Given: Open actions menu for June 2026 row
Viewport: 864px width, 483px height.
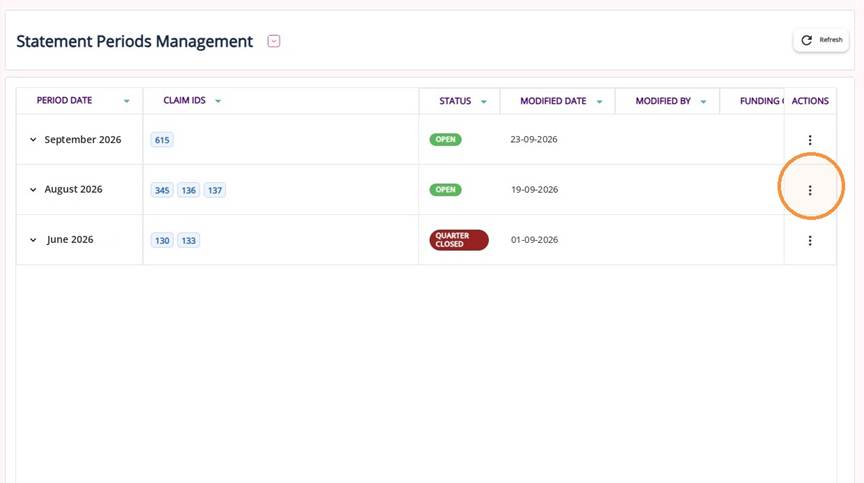Looking at the screenshot, I should click(809, 240).
